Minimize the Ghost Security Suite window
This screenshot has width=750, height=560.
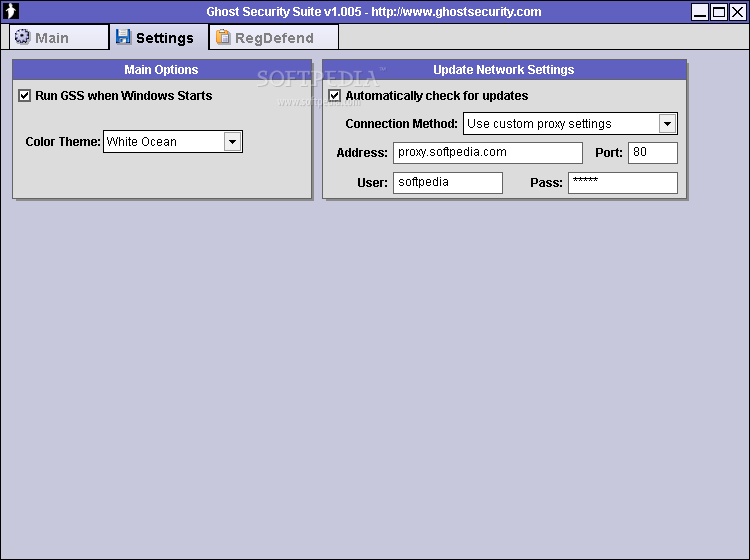tap(700, 12)
